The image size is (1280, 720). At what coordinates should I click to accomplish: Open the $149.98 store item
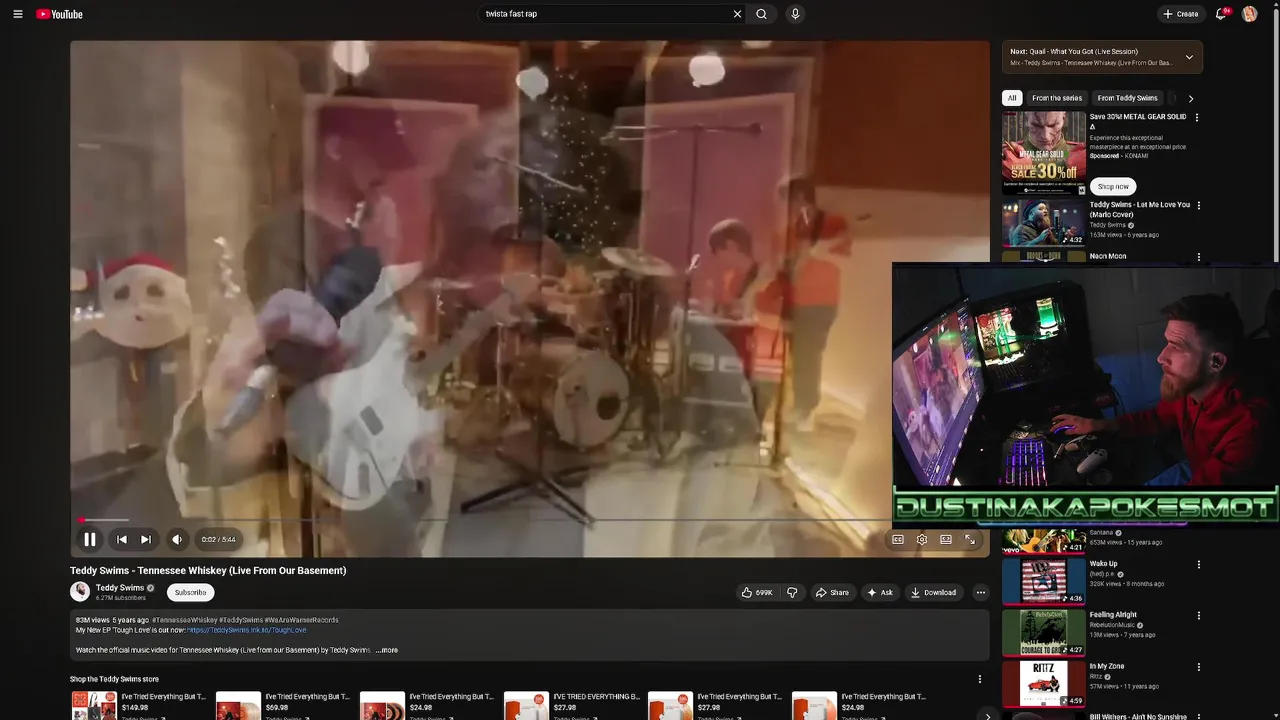[138, 705]
